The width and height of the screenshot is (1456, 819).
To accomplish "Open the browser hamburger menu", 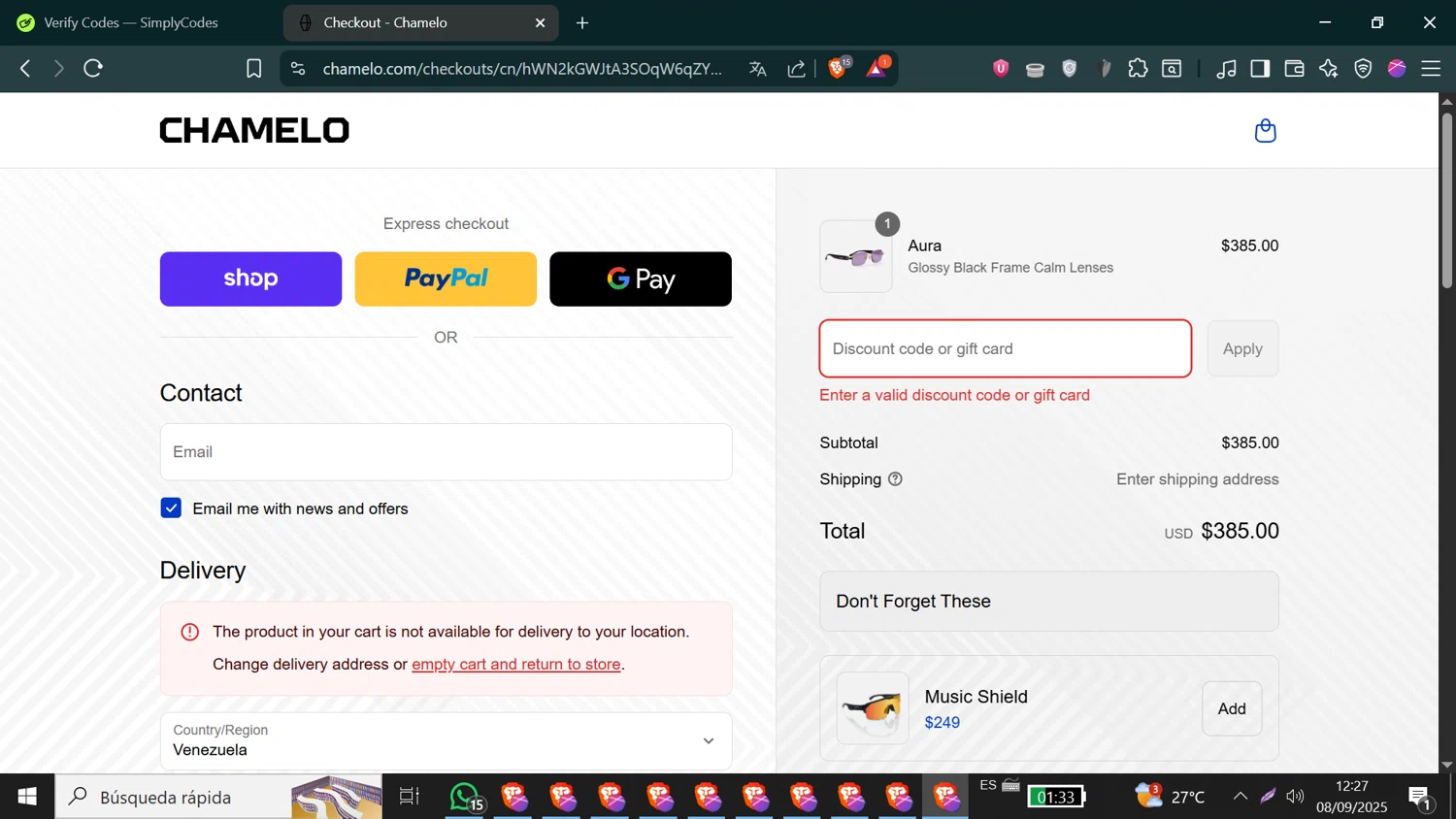I will pyautogui.click(x=1431, y=69).
